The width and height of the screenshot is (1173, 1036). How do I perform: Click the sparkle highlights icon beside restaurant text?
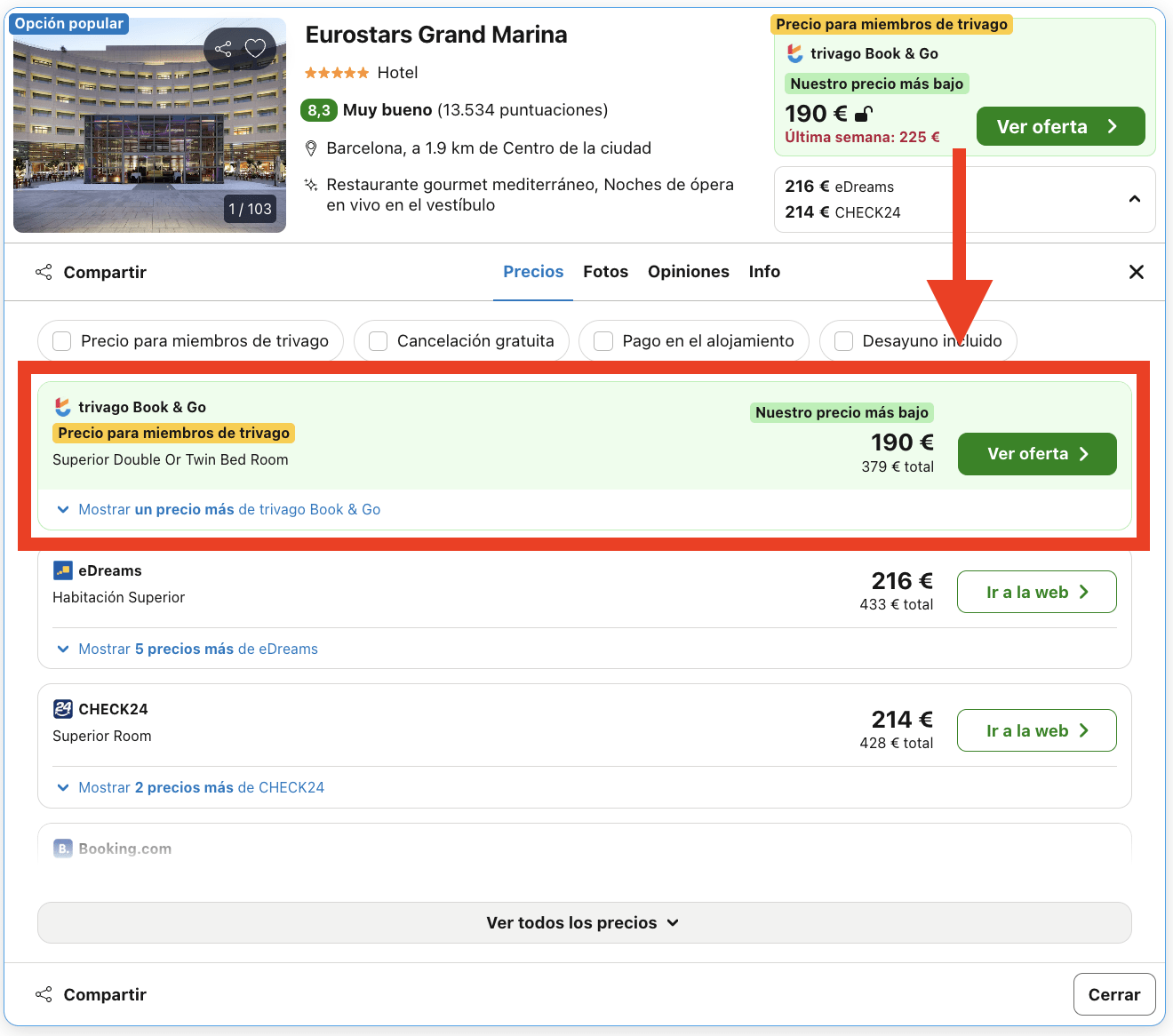pos(311,185)
